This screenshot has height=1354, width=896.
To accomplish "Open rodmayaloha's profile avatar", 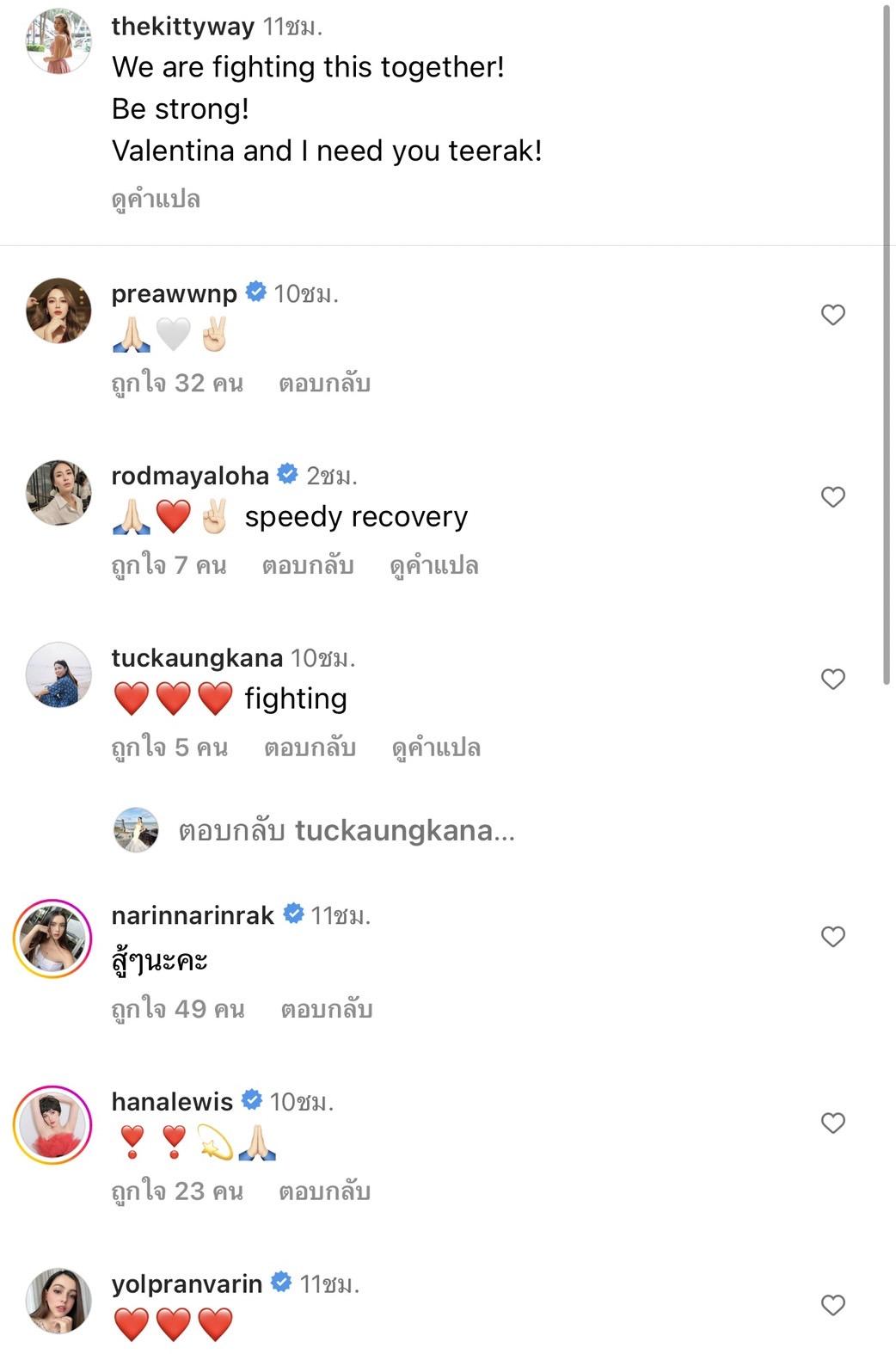I will click(x=58, y=493).
